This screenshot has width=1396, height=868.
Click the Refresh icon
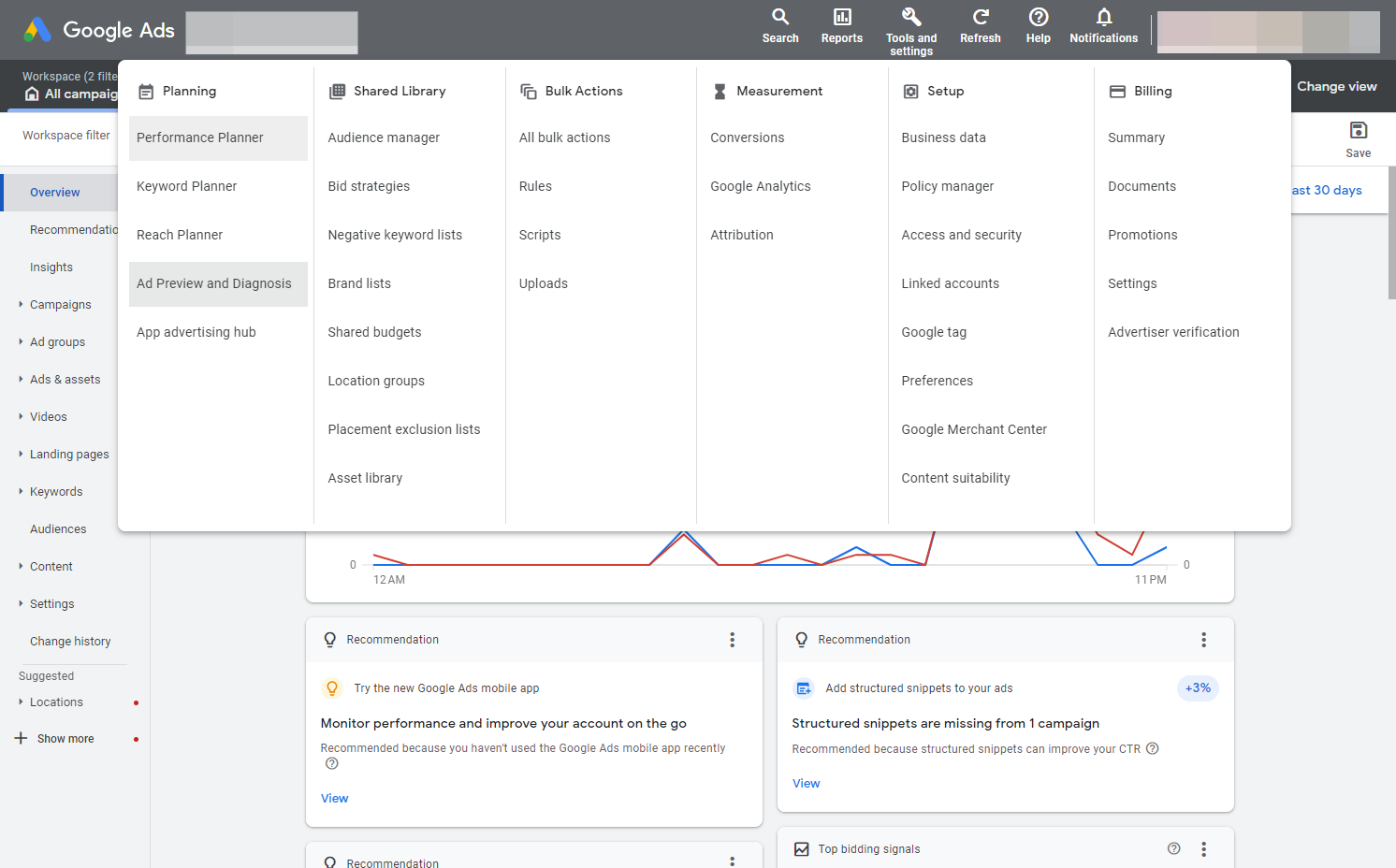tap(981, 17)
